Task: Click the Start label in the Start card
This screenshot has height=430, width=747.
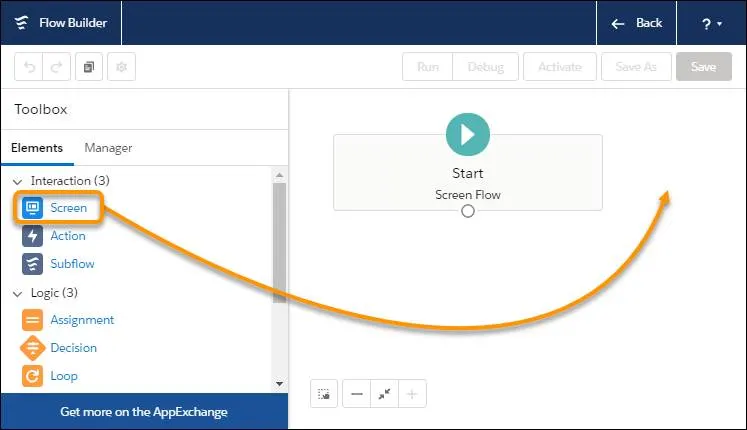Action: (x=468, y=173)
